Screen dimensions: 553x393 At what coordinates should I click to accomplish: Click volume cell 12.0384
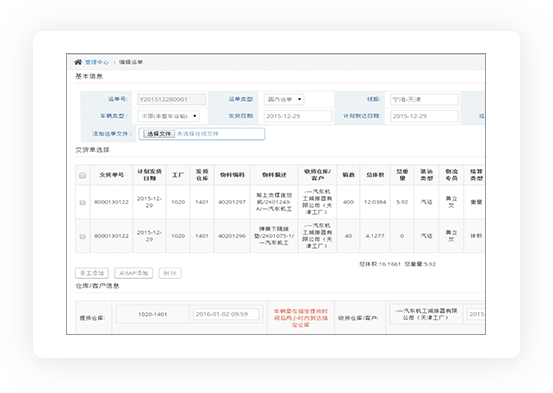click(375, 202)
